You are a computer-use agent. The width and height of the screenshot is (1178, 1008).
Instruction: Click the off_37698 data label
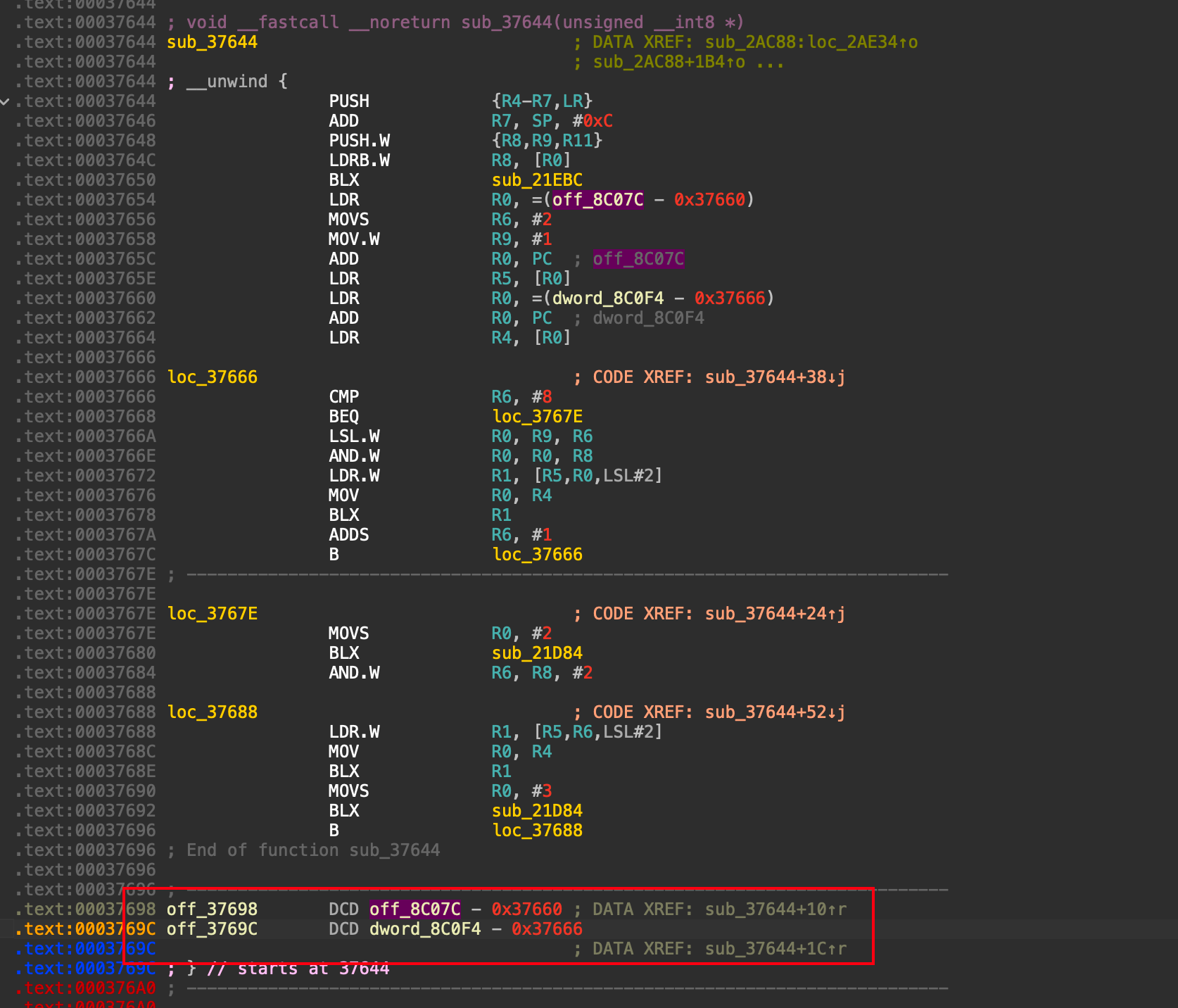tap(213, 909)
